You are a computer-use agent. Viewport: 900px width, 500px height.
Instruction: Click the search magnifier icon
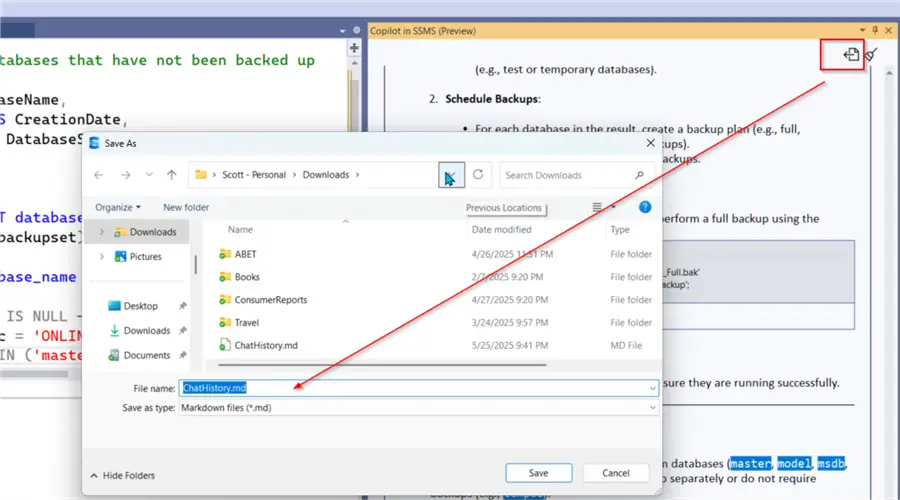pyautogui.click(x=639, y=175)
